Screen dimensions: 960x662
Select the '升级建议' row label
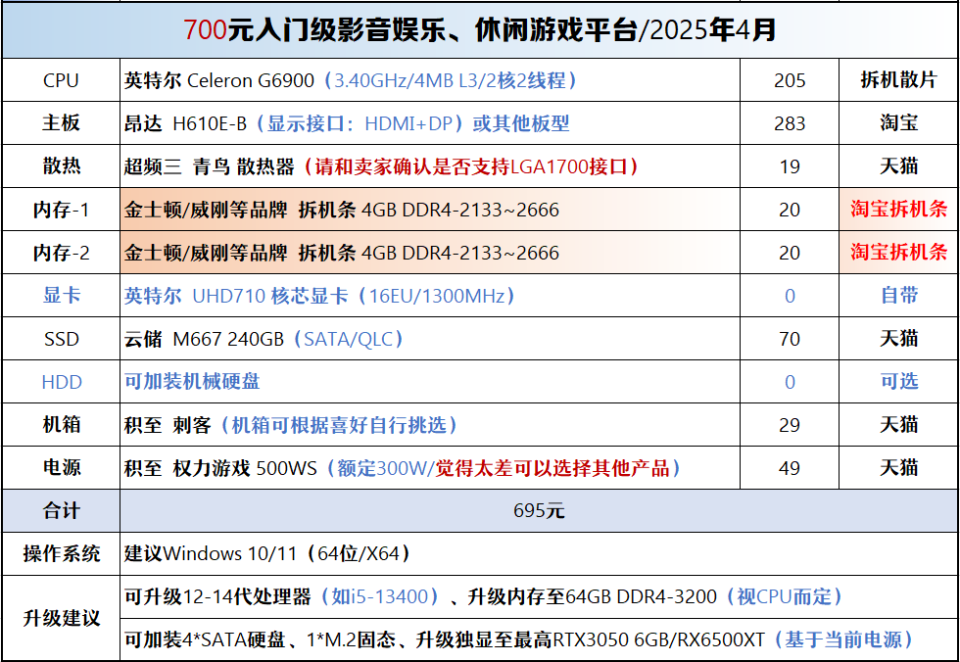pyautogui.click(x=61, y=618)
